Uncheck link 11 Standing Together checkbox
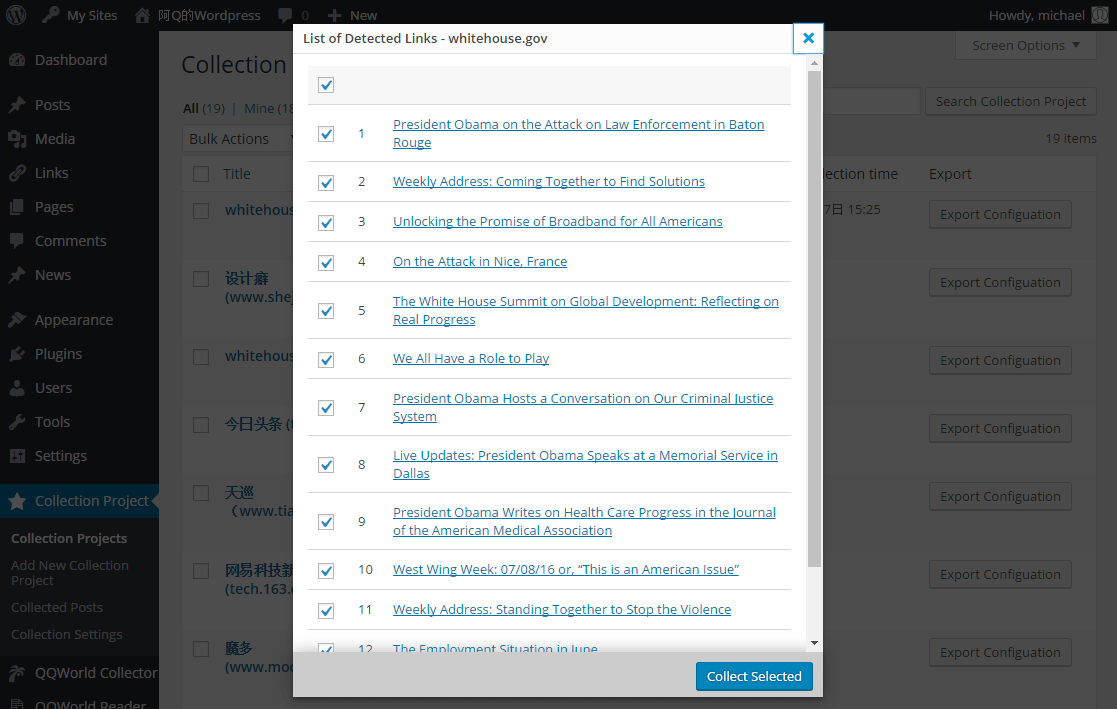The height and width of the screenshot is (709, 1117). (326, 610)
